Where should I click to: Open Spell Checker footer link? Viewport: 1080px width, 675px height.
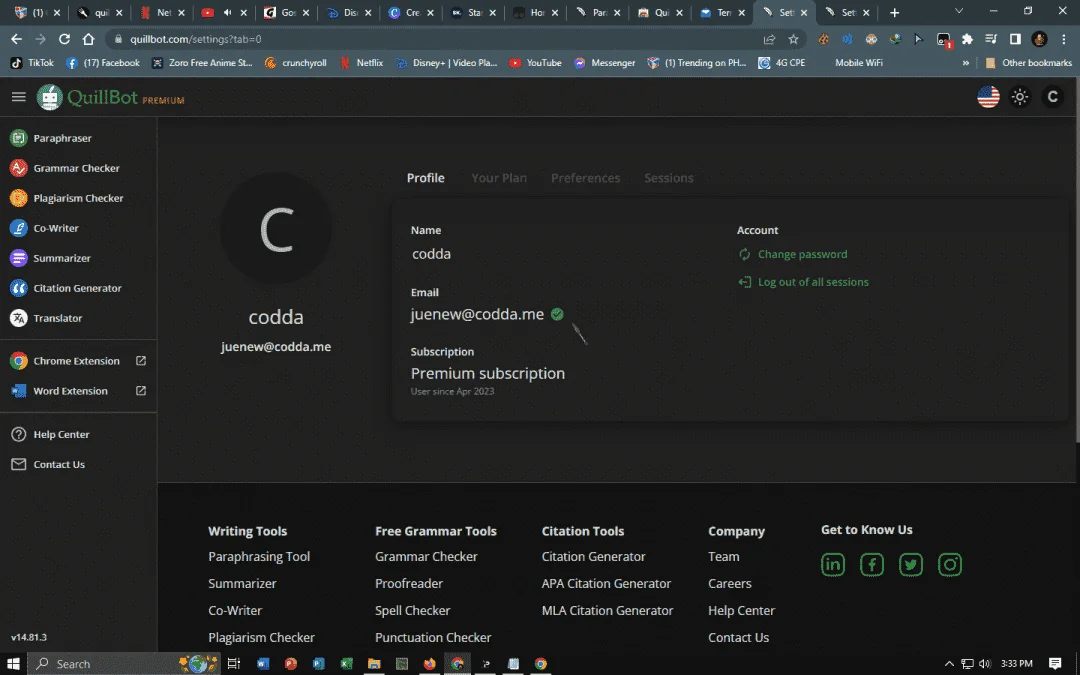coord(413,610)
